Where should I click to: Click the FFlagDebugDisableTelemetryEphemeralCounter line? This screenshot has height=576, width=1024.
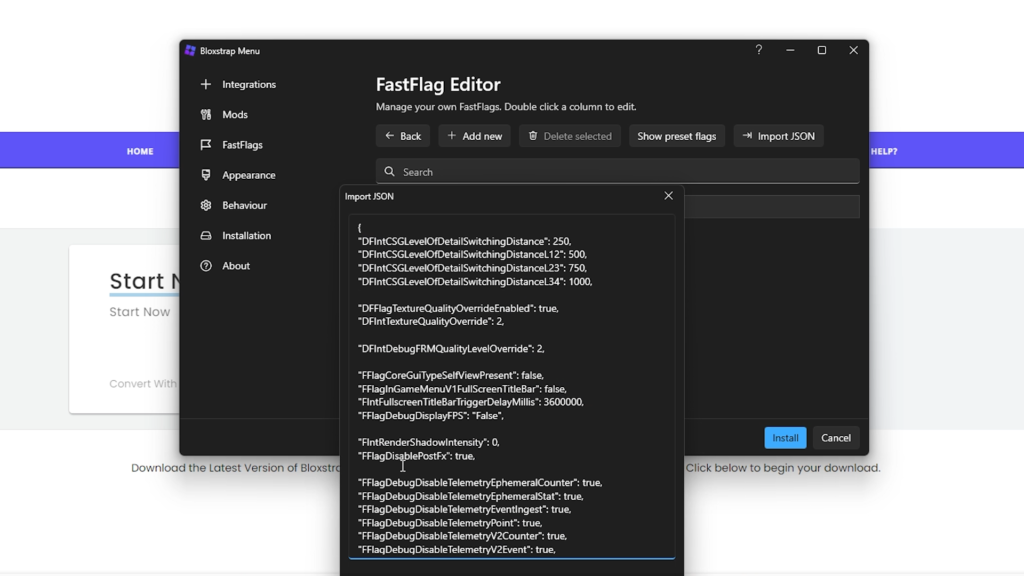[x=480, y=483]
